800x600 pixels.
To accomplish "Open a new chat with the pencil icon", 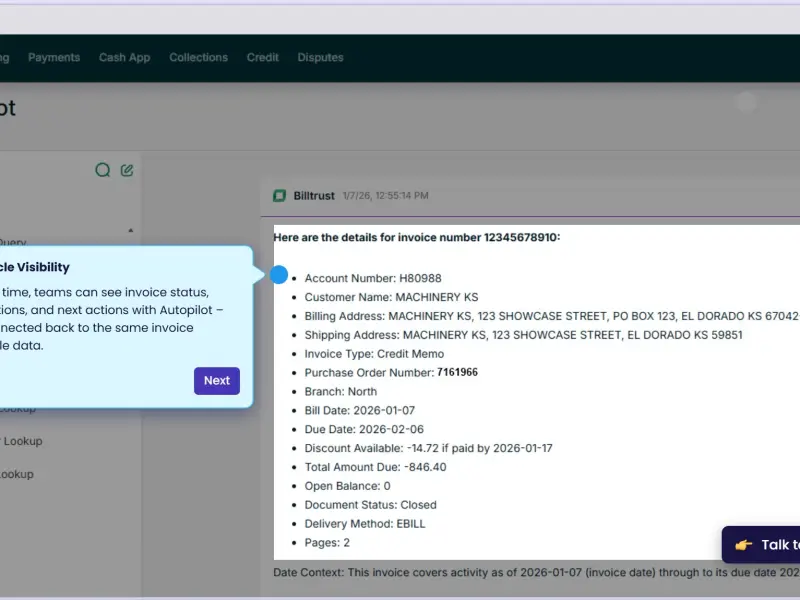I will [127, 170].
